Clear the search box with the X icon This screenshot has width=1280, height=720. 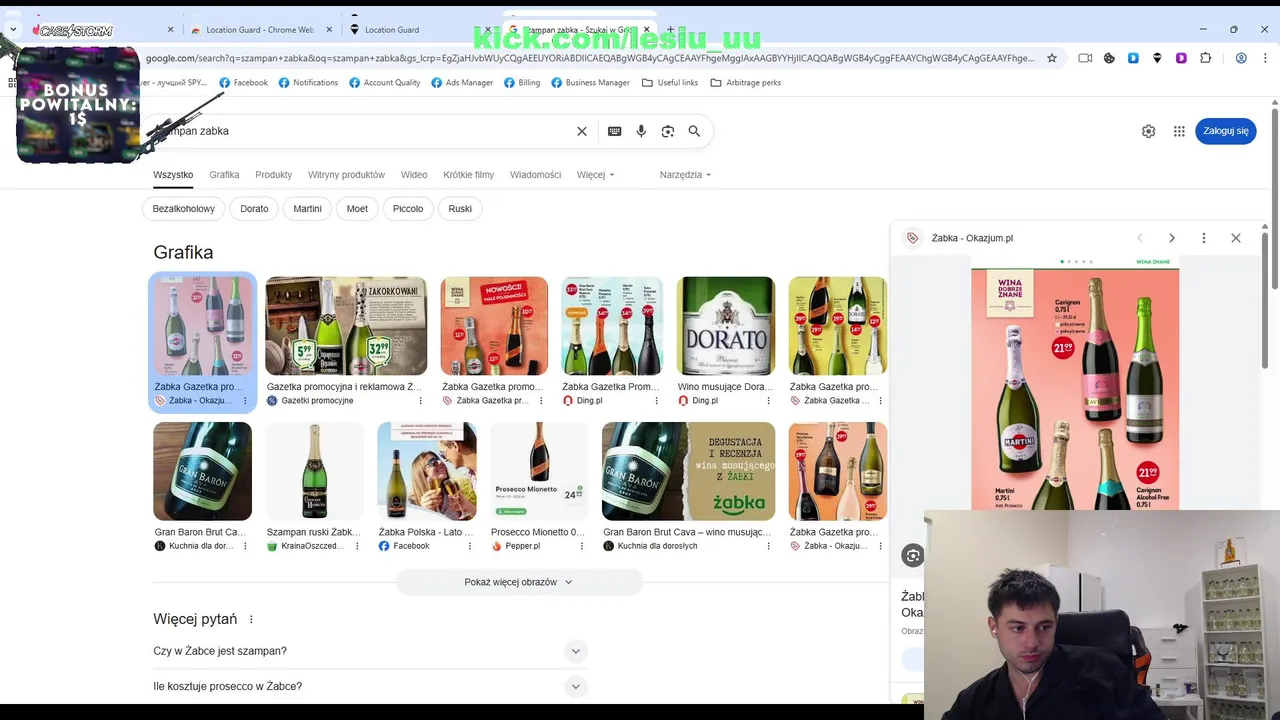[x=582, y=131]
